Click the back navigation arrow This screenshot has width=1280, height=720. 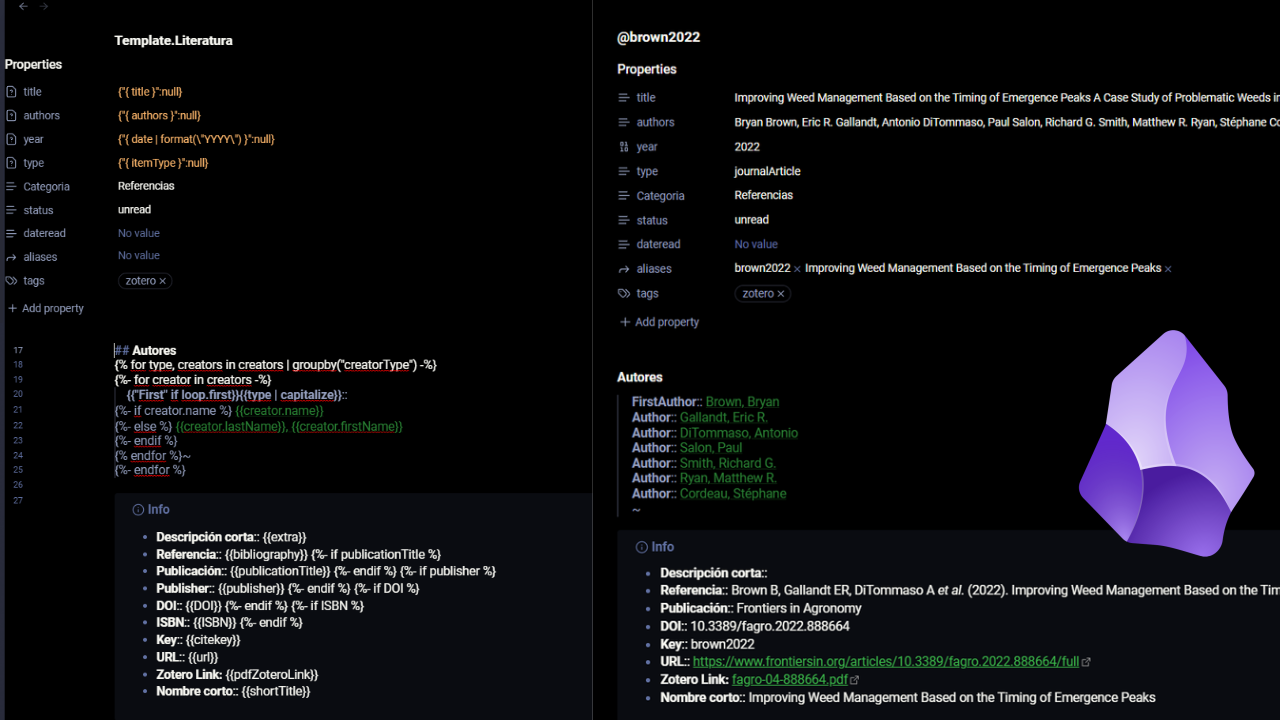pos(24,7)
